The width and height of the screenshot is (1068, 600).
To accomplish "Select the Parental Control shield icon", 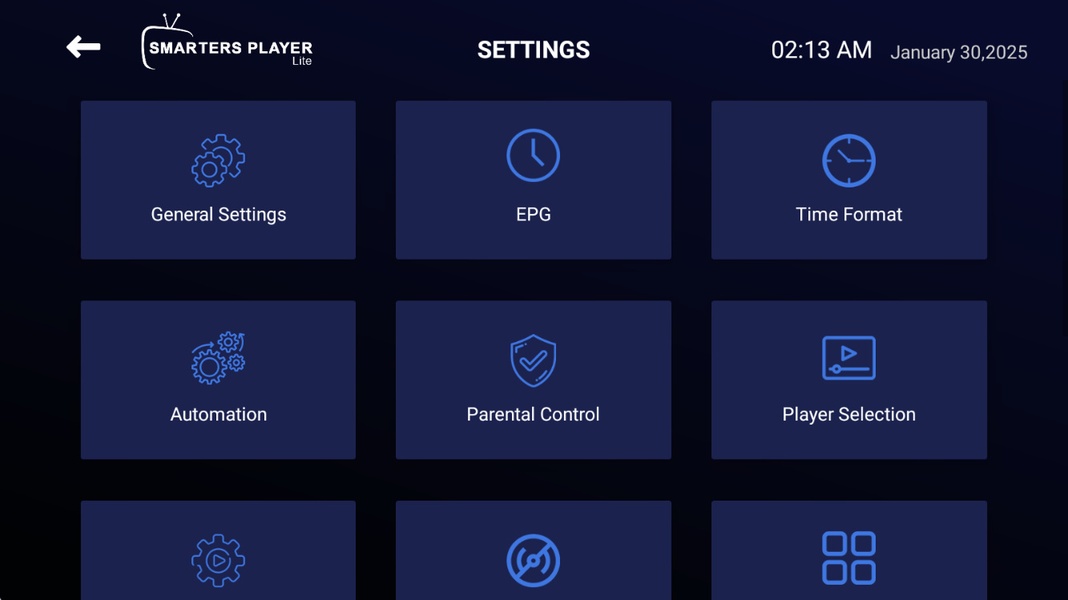I will point(533,360).
